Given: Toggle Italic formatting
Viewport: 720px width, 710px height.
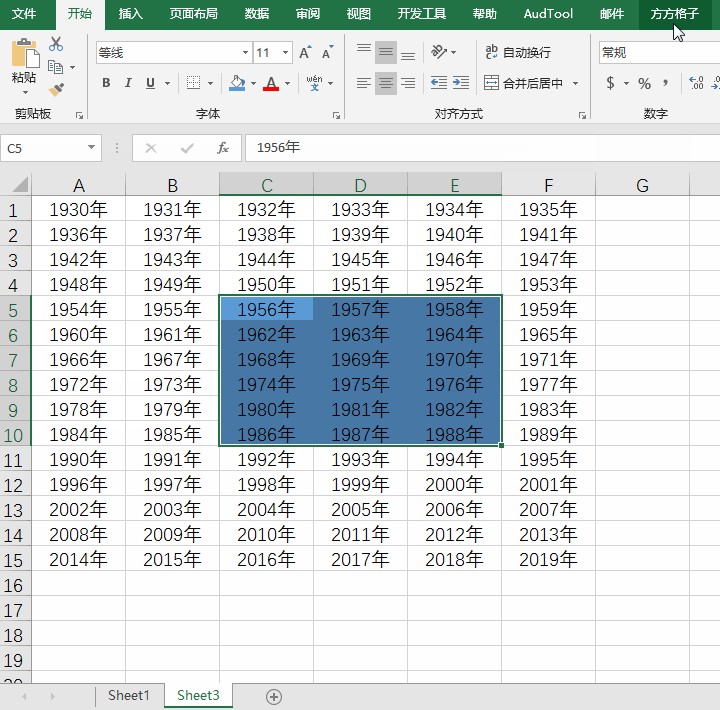Looking at the screenshot, I should point(128,83).
